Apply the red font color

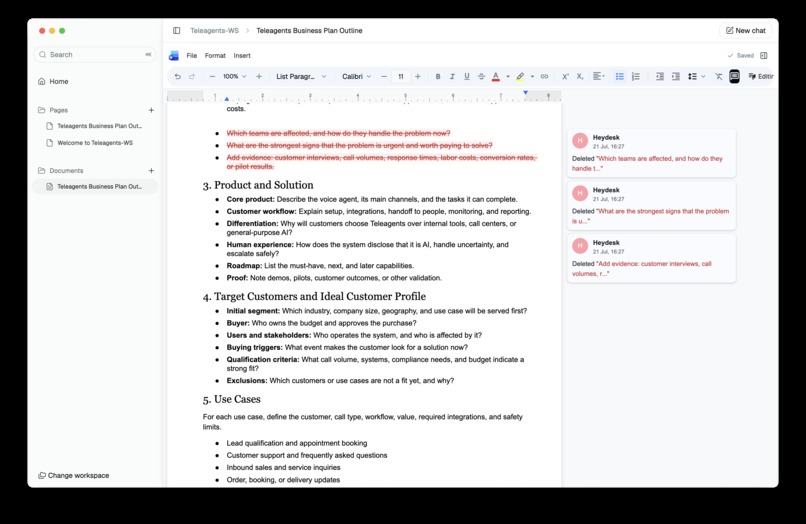click(x=496, y=76)
